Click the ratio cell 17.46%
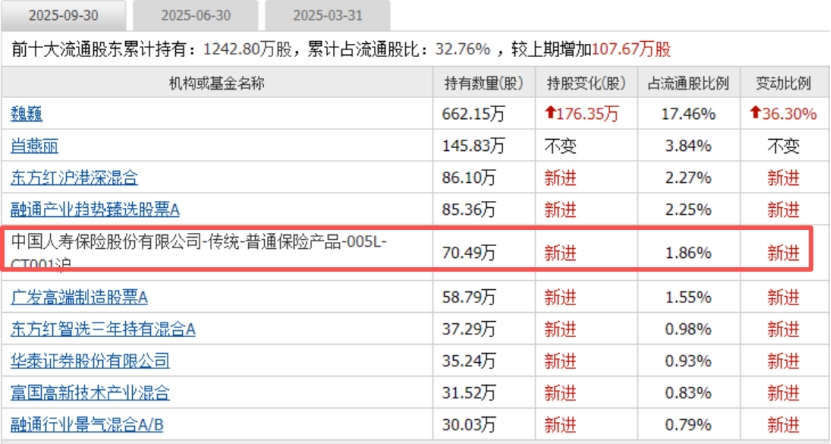This screenshot has width=831, height=444. 688,114
